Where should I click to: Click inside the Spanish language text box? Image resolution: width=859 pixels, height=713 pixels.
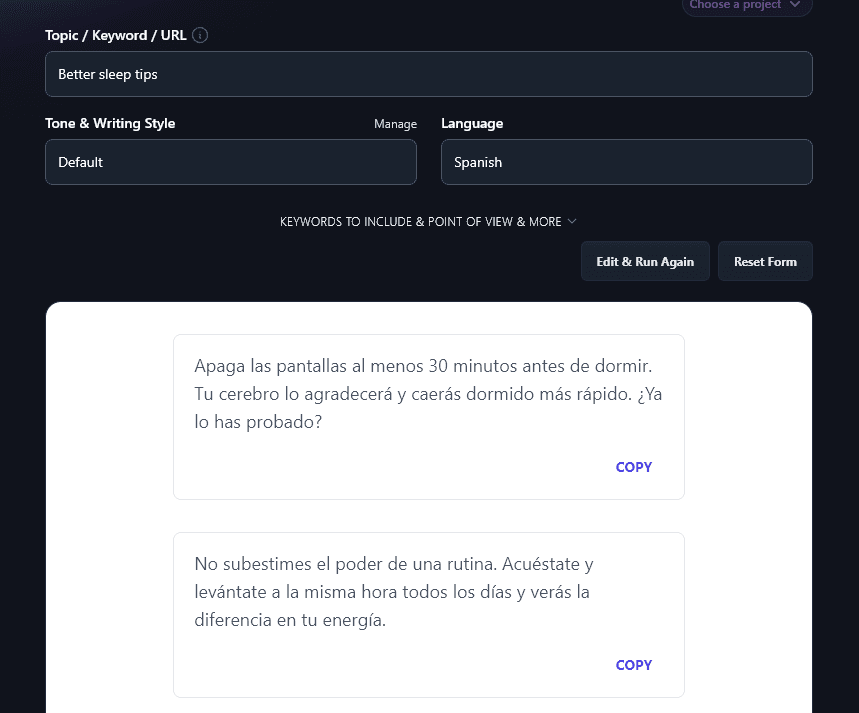tap(626, 162)
